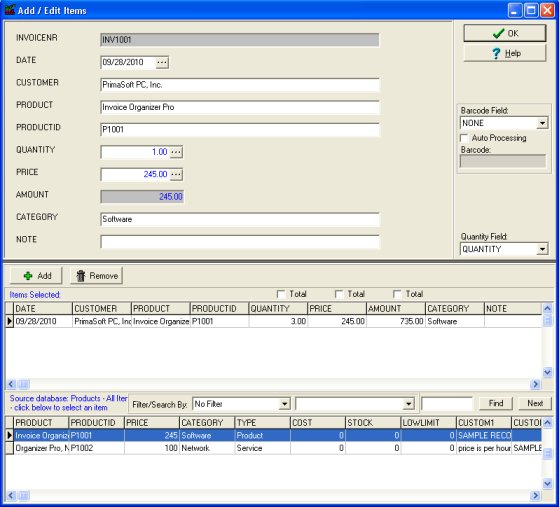Open the Quantity Field dropdown

(x=542, y=249)
